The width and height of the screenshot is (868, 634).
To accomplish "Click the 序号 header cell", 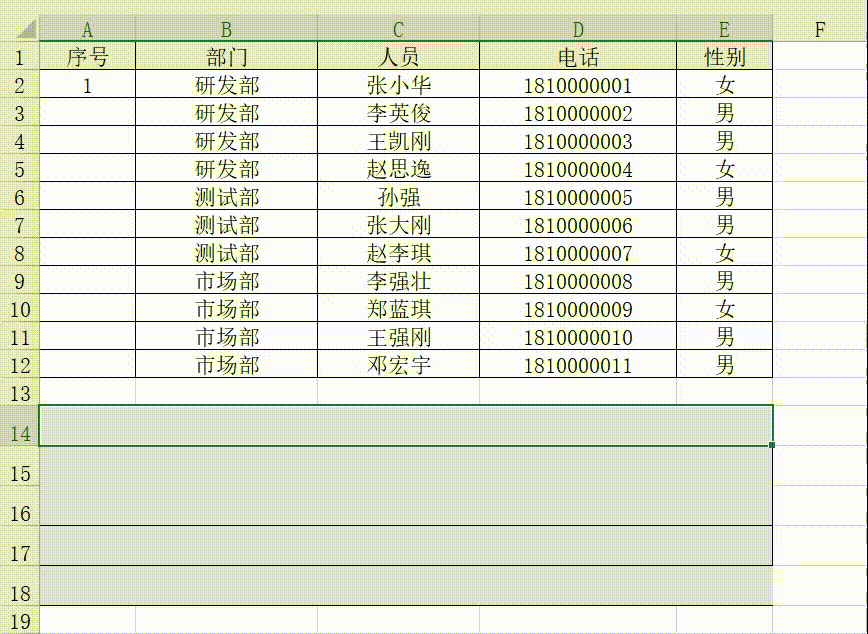I will coord(87,56).
